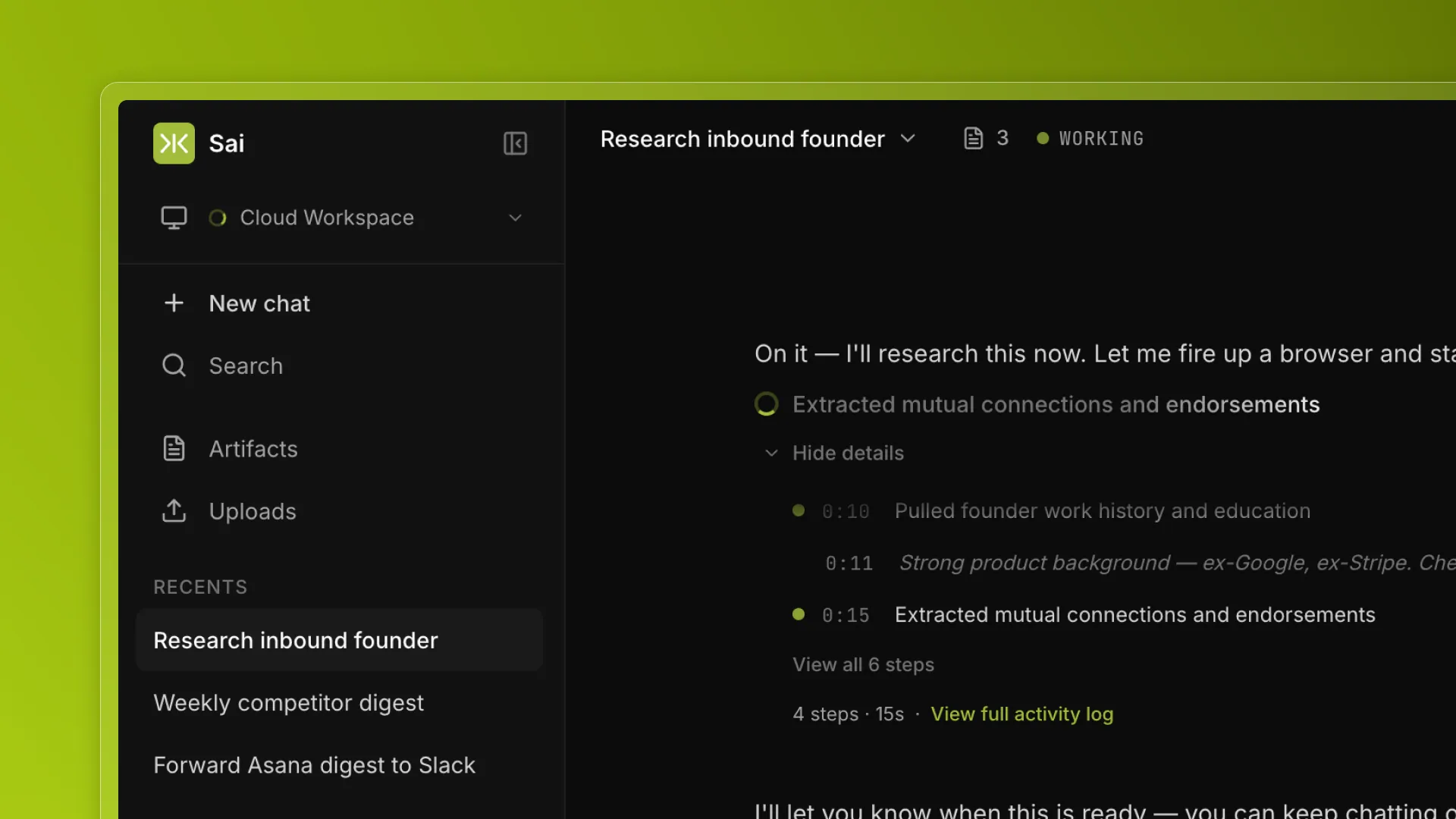
Task: Click the green dot for 0:10 step
Action: point(798,510)
